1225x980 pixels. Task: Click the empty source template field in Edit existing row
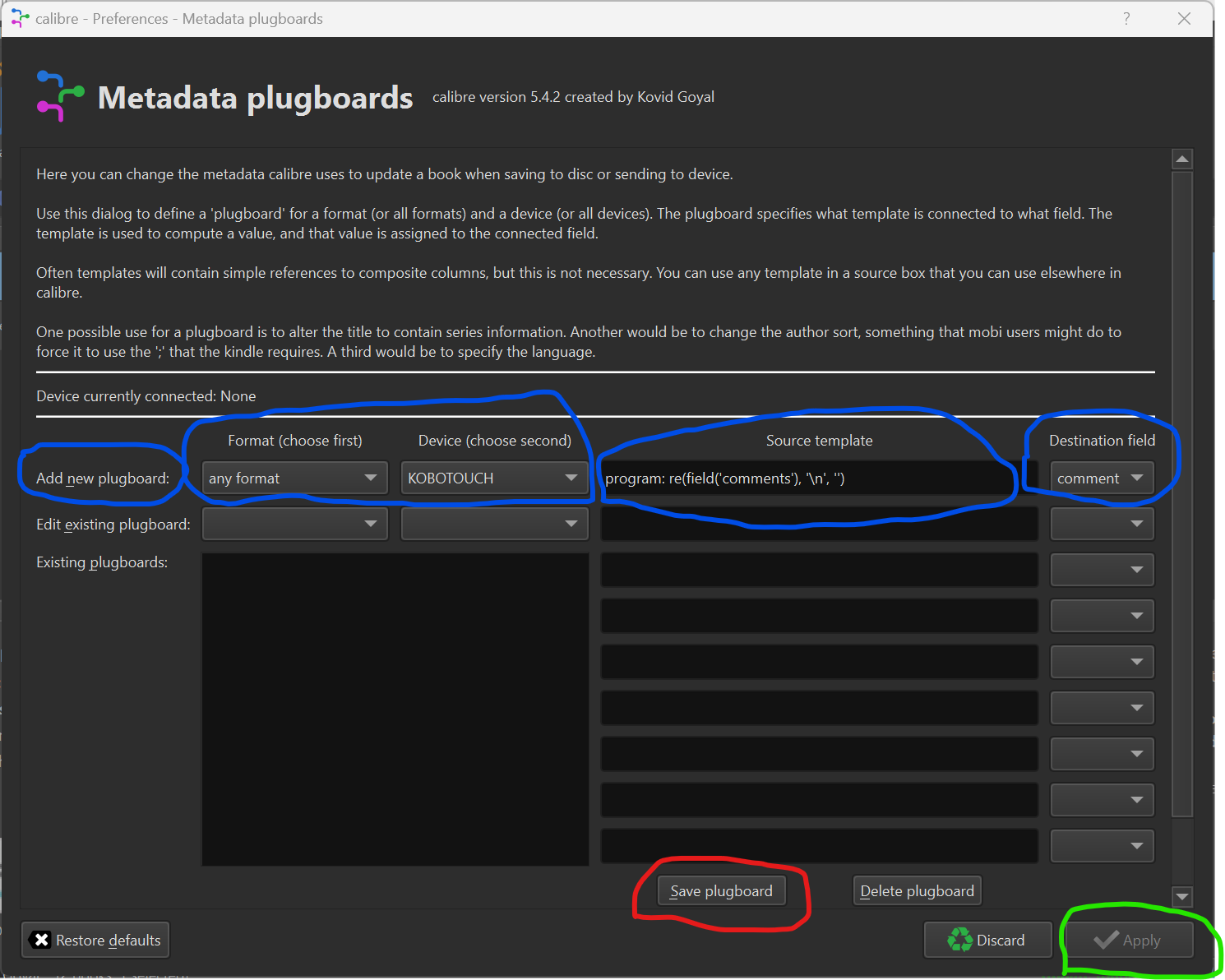(820, 524)
